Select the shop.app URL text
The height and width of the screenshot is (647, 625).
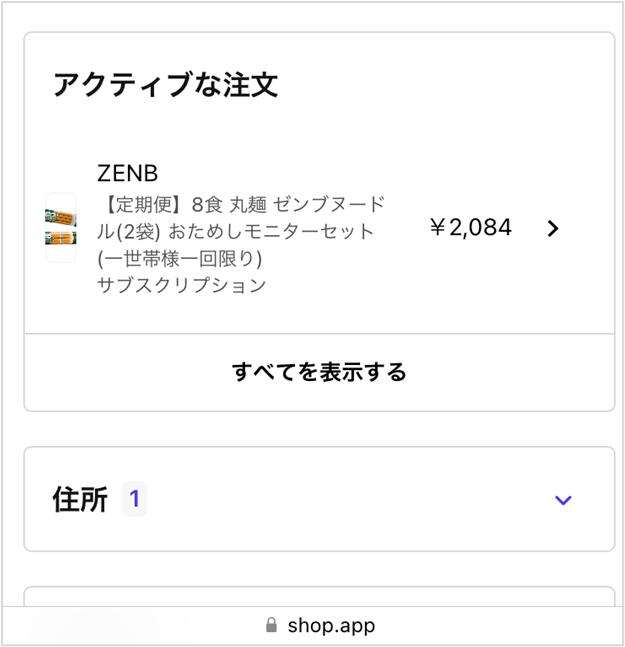pos(331,626)
